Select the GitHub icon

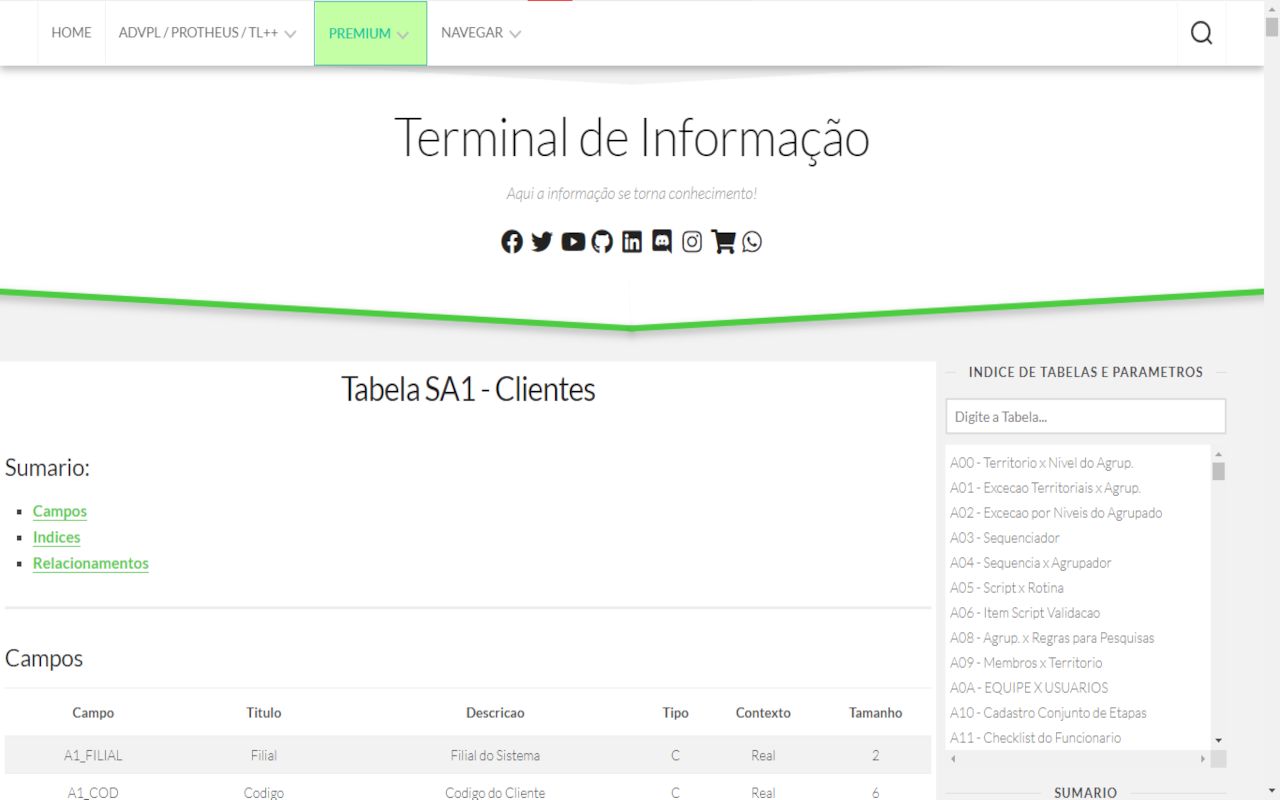[601, 241]
